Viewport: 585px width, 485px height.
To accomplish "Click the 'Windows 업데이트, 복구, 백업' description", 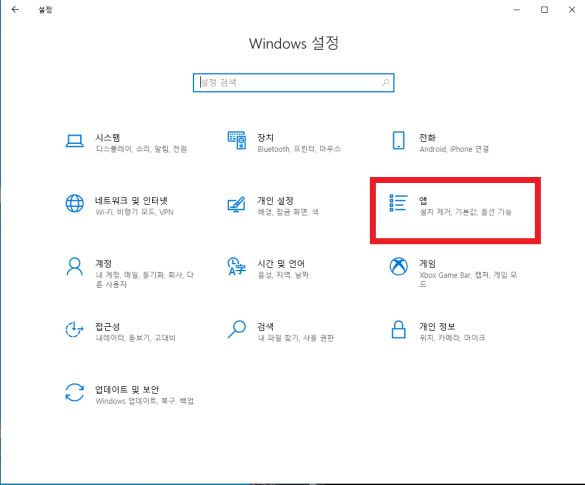I will coord(145,401).
